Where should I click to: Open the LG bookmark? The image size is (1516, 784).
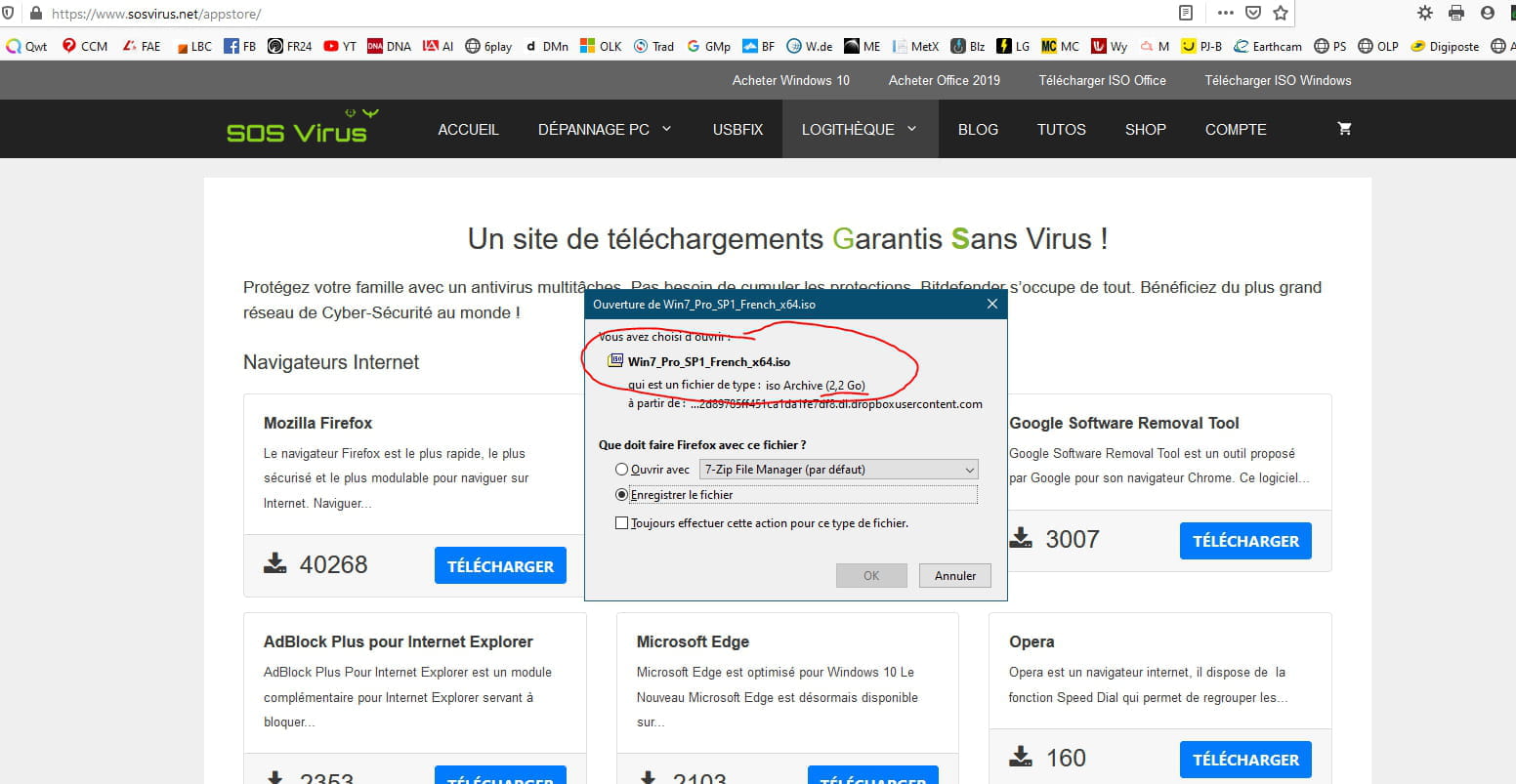tap(1013, 46)
